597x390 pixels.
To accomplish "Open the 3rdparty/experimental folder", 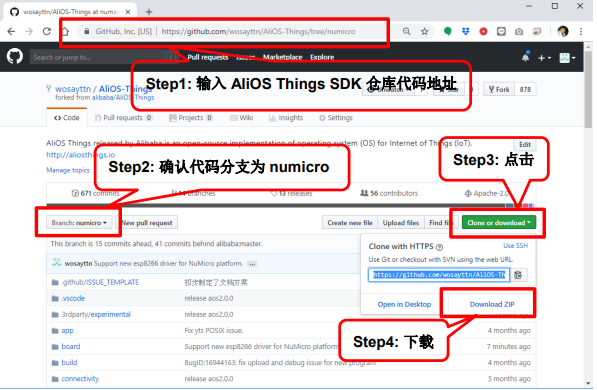I will tap(96, 315).
